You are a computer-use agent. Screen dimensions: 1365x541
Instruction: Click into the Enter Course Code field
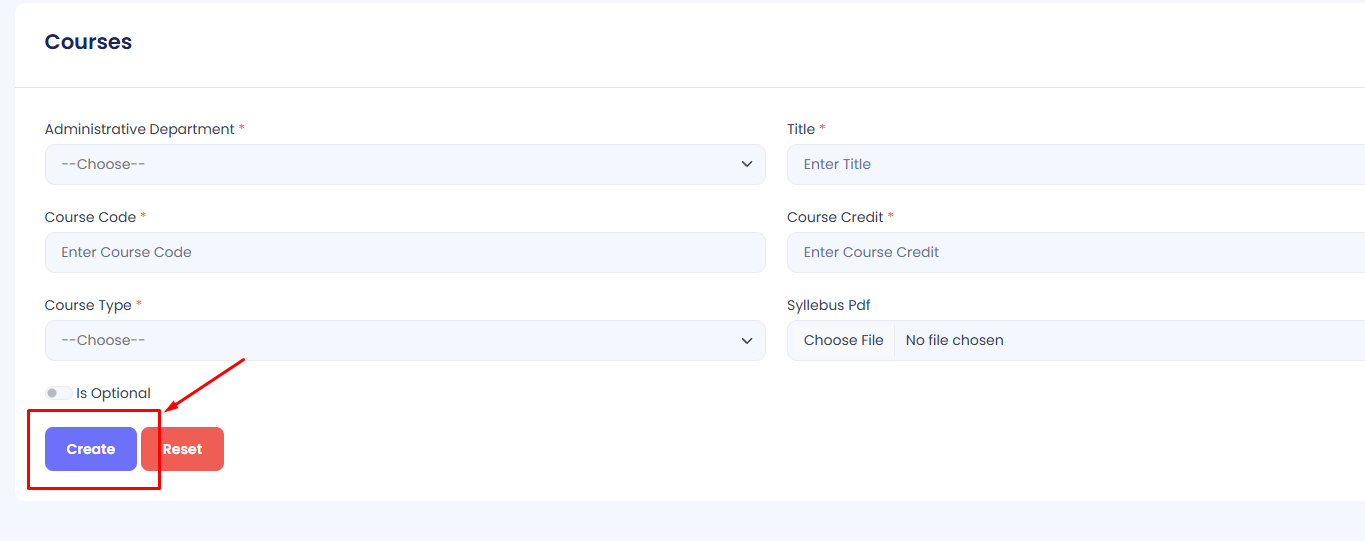405,252
